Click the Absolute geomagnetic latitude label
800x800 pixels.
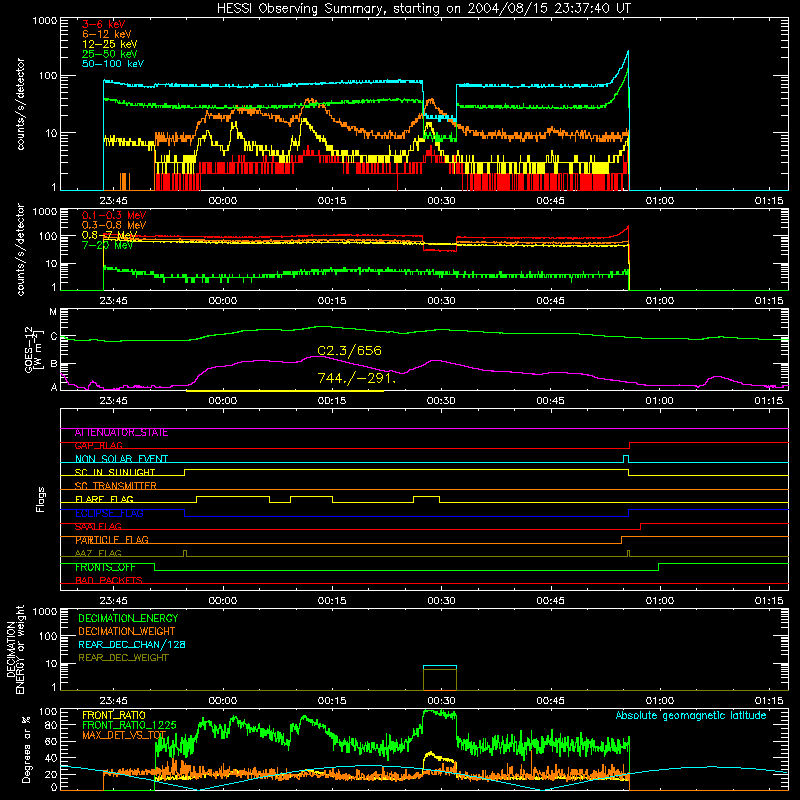pos(691,716)
